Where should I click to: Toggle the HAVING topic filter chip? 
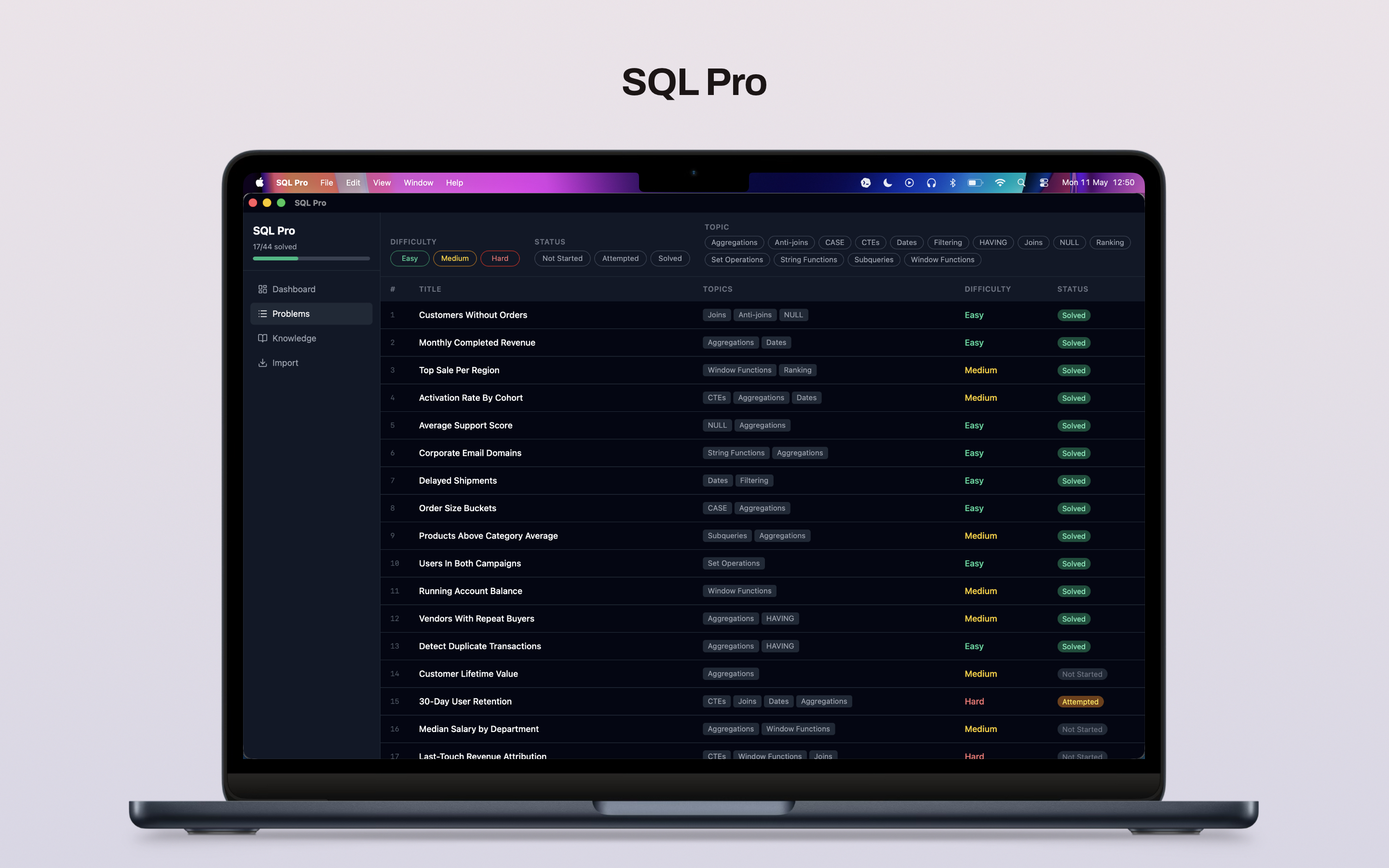coord(993,242)
